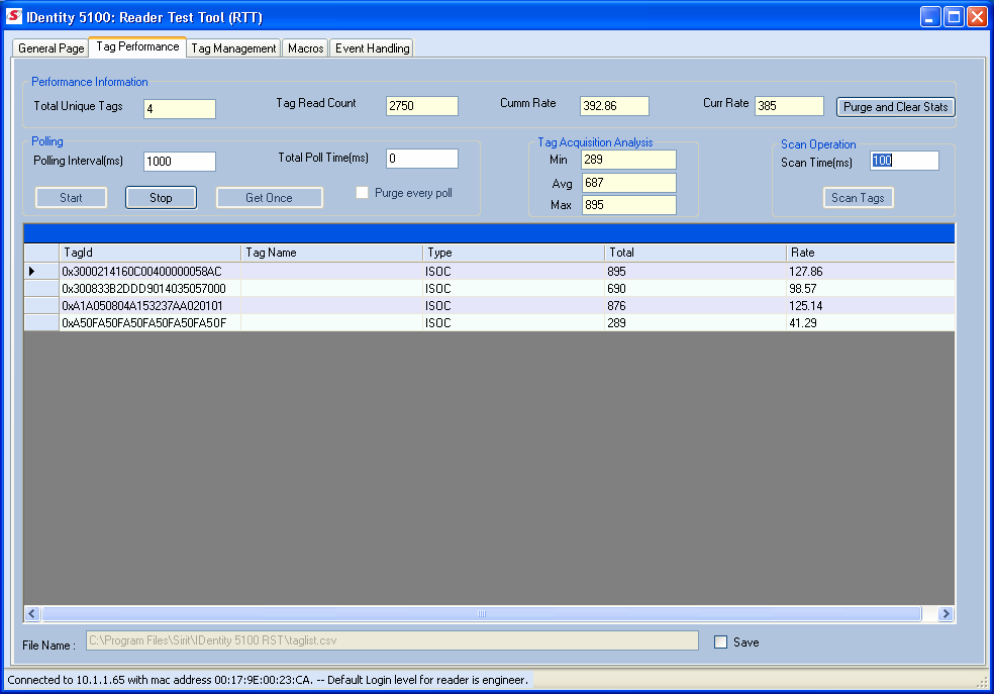Image resolution: width=994 pixels, height=694 pixels.
Task: Click the Total cell showing 690
Action: click(x=695, y=288)
